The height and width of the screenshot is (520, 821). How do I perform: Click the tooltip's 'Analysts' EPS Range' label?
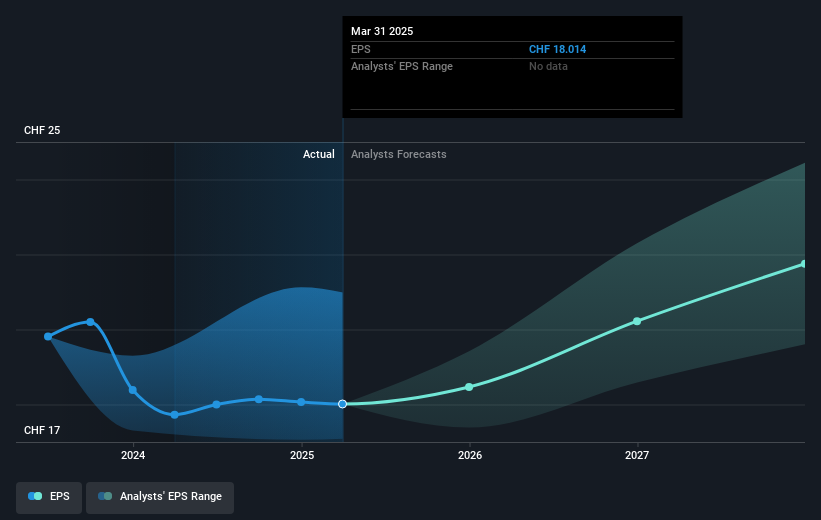[402, 67]
